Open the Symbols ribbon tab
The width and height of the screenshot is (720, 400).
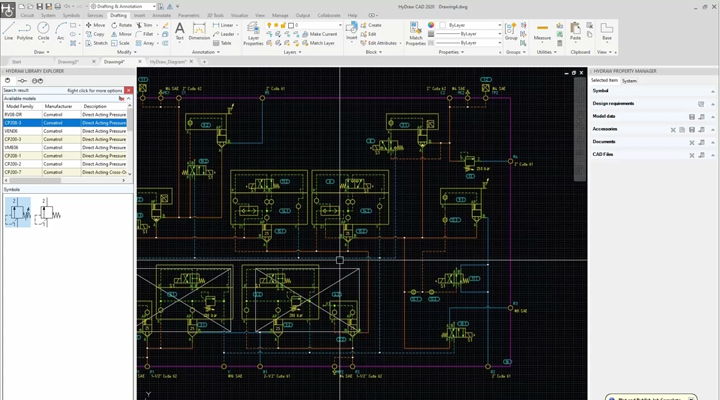point(71,15)
